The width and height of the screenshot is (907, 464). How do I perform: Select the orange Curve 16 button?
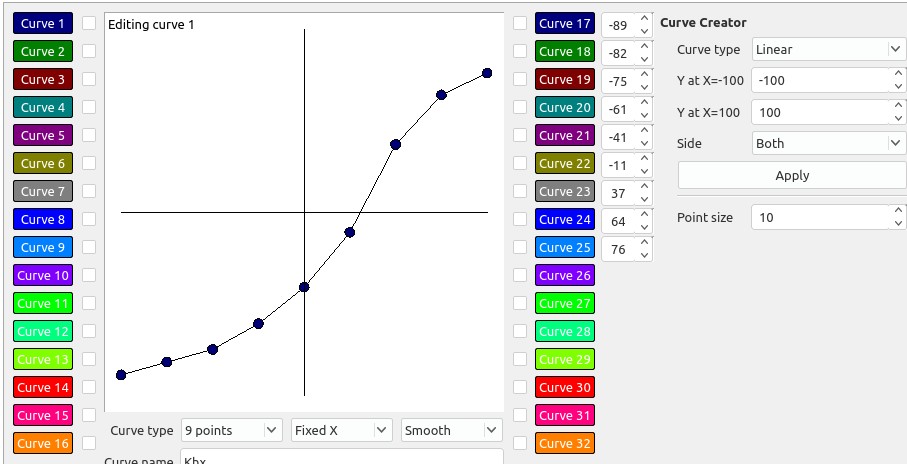point(43,443)
